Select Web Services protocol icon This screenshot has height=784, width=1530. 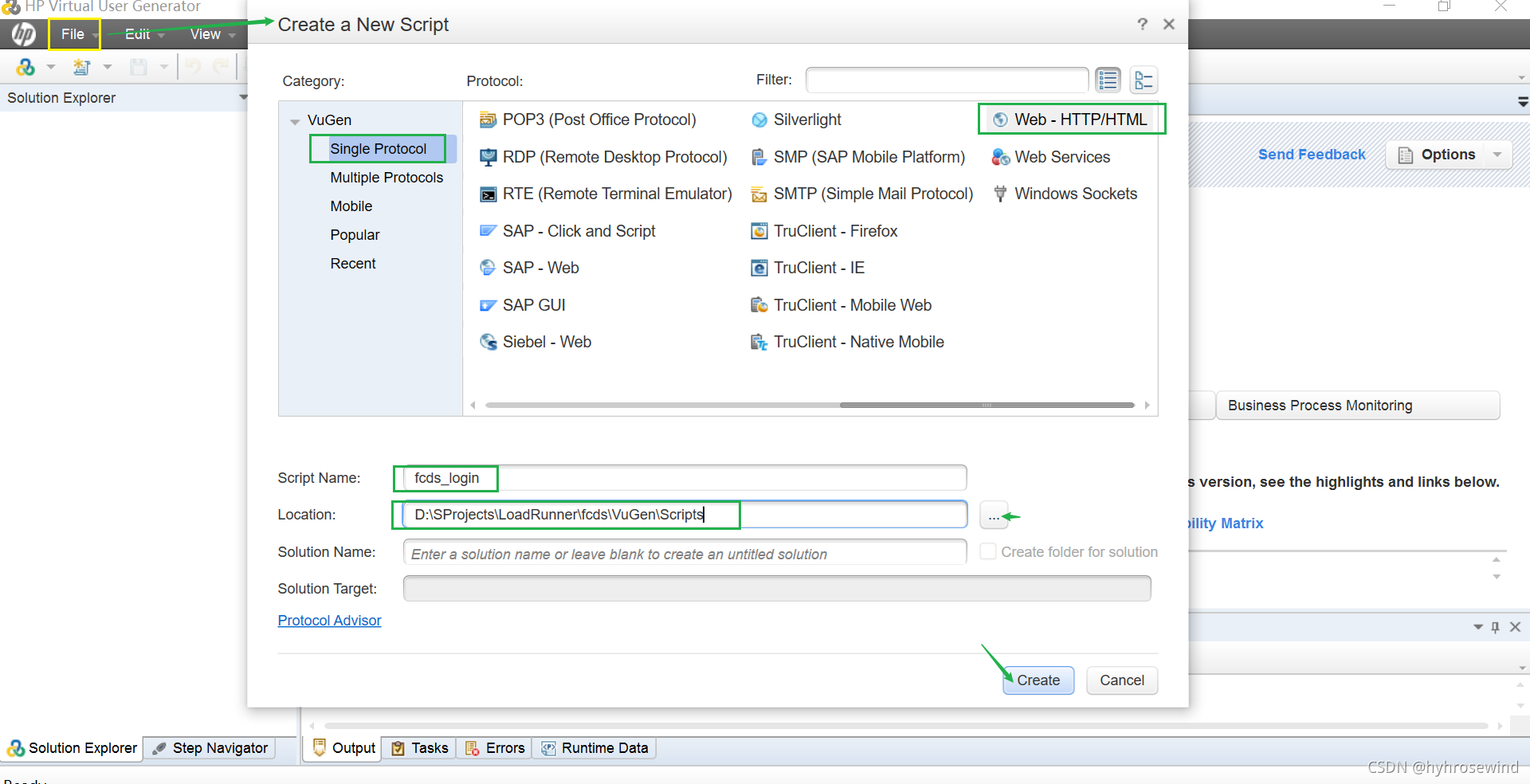1000,157
